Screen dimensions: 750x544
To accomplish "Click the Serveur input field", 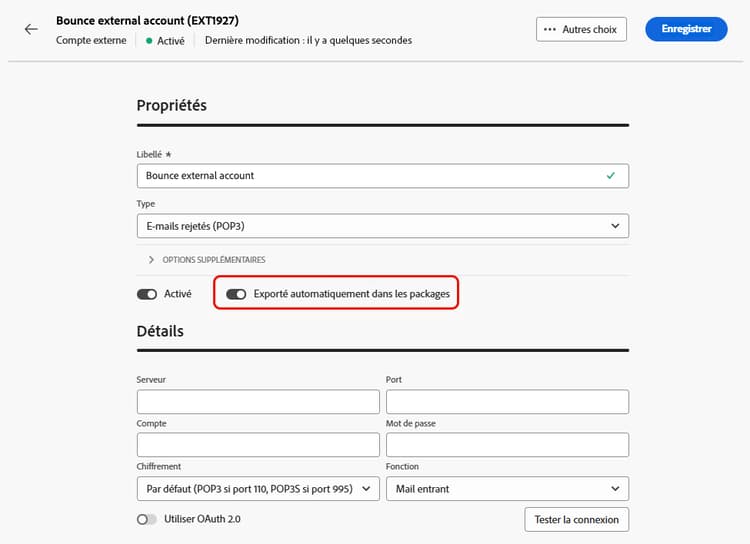I will (258, 401).
